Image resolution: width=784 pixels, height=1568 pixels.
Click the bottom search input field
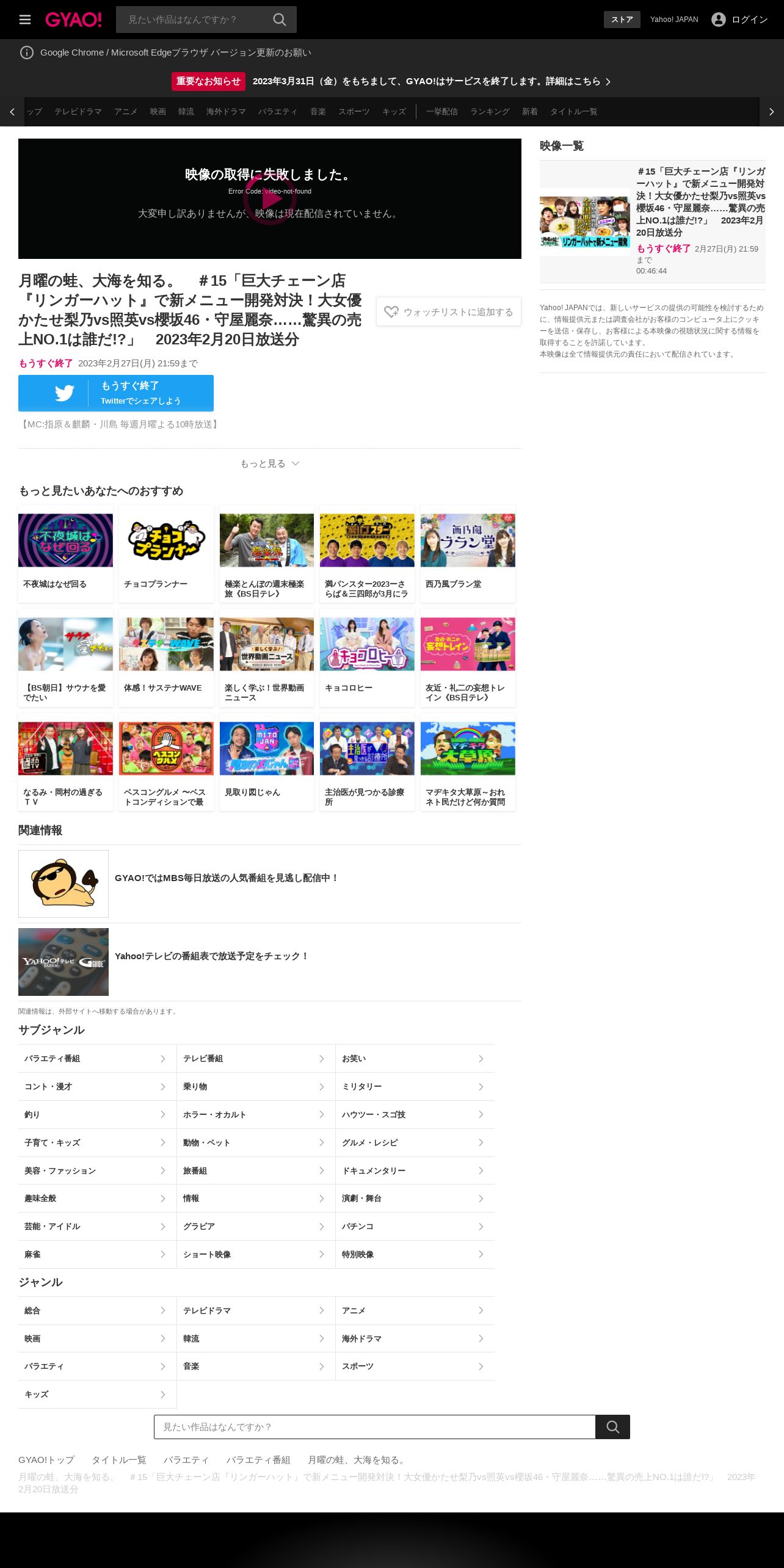[375, 1427]
